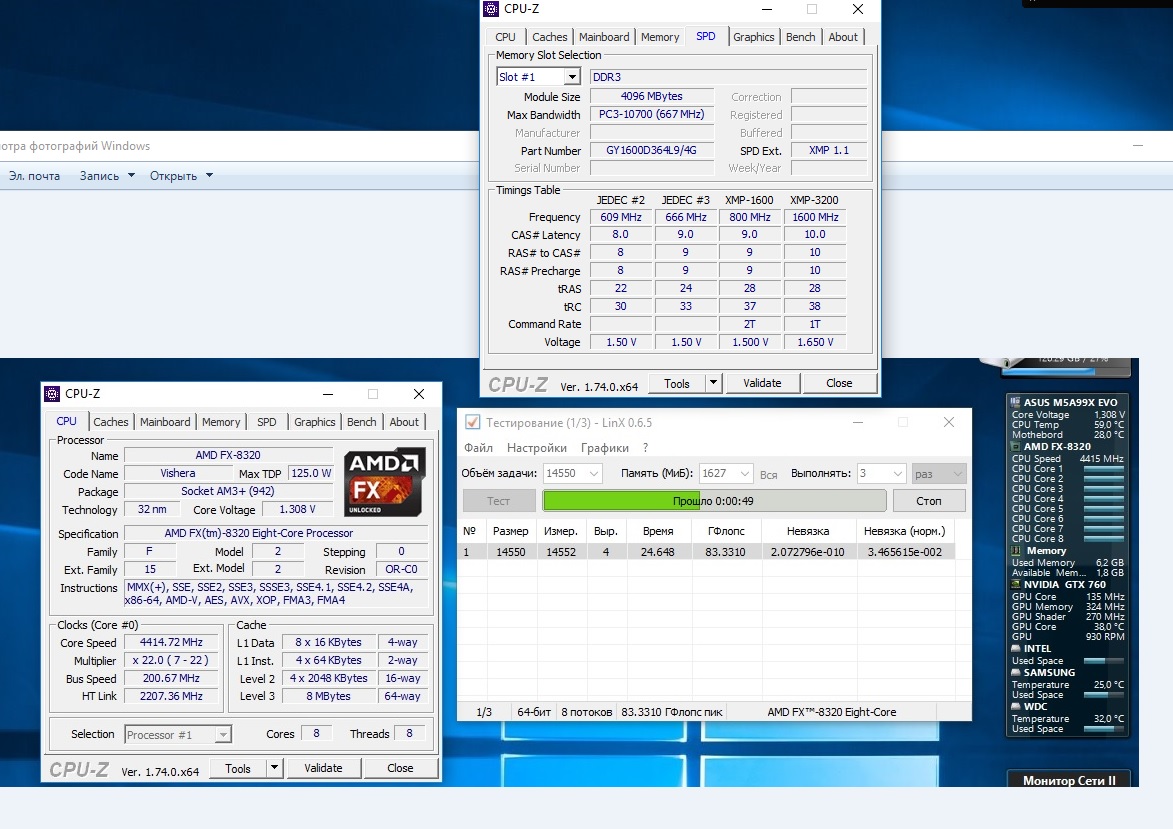Viewport: 1173px width, 829px height.
Task: Click the Монитор Сети II gadget title
Action: (x=1069, y=780)
